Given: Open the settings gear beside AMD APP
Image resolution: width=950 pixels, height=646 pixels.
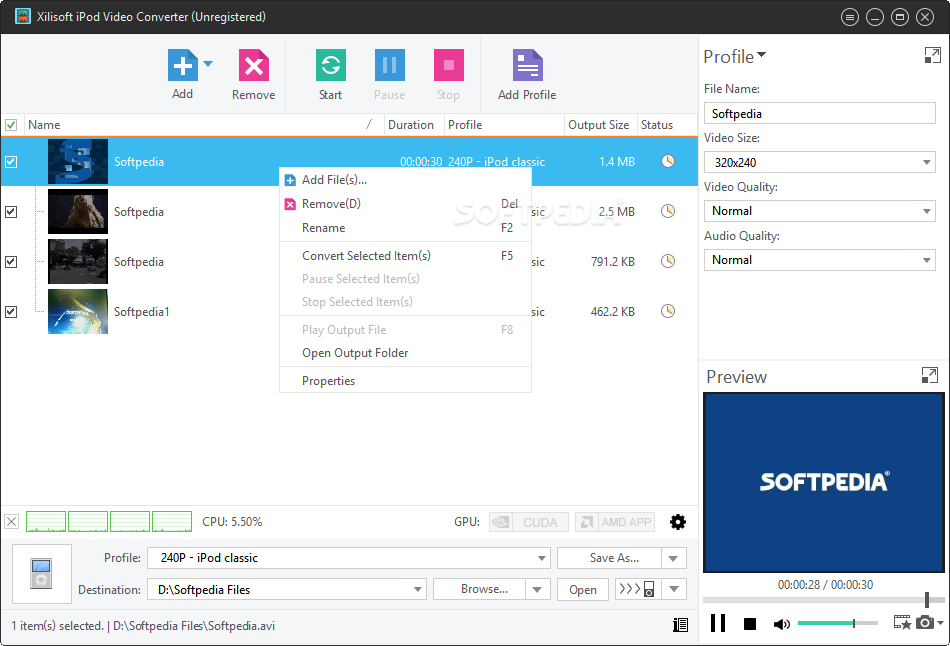Looking at the screenshot, I should pos(678,522).
